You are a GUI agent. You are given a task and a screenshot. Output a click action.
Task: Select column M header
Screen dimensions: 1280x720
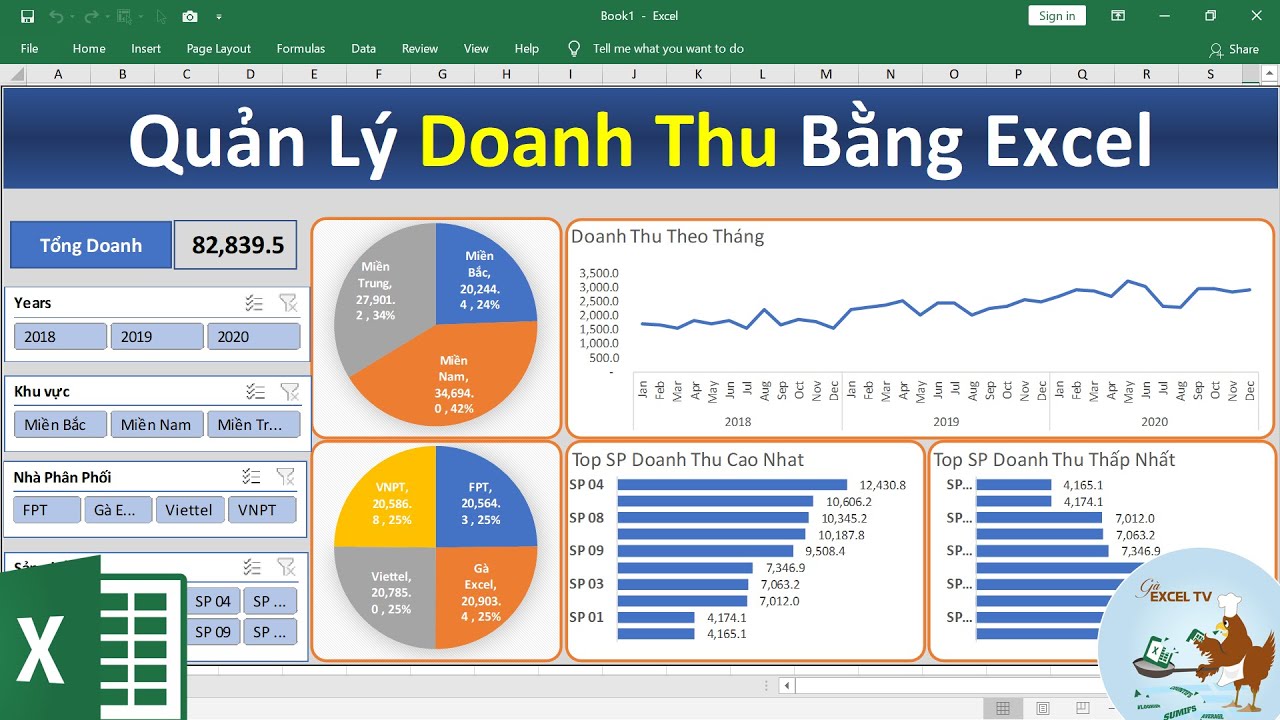(826, 74)
